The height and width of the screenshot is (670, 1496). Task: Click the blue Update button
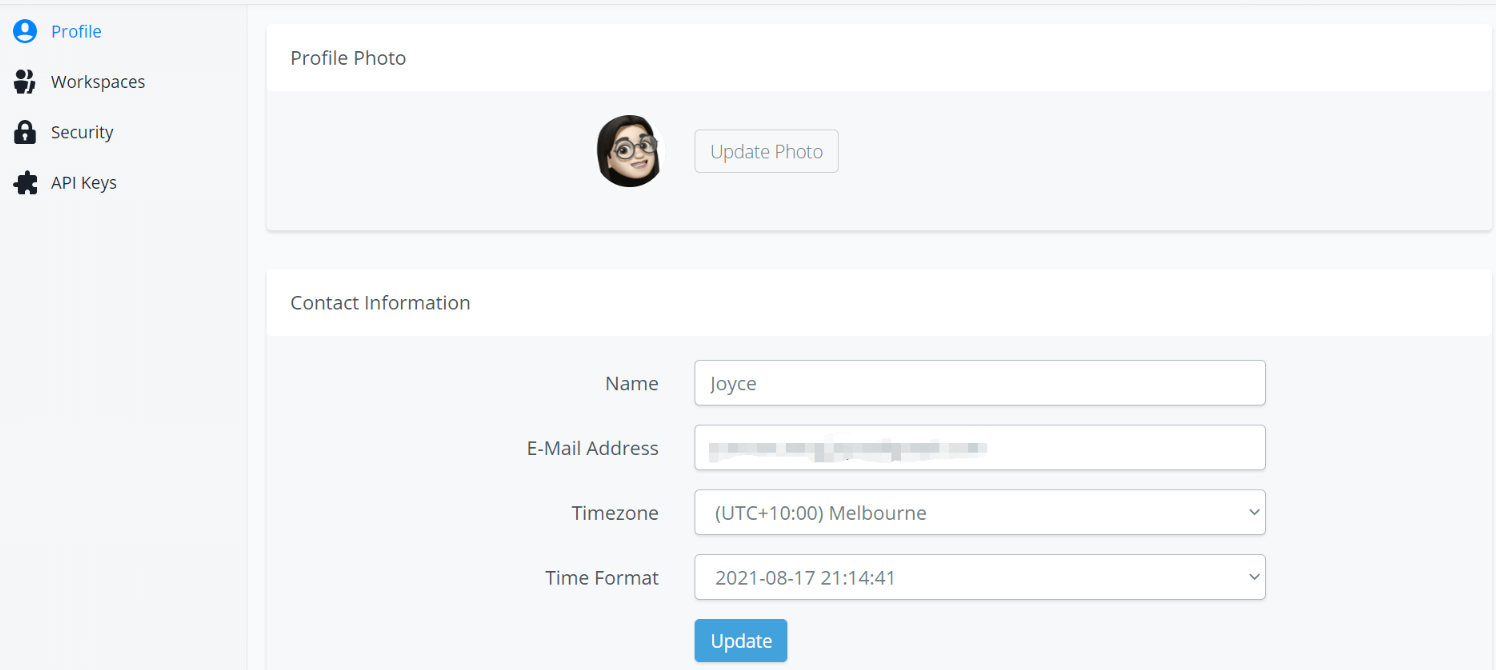pos(741,641)
